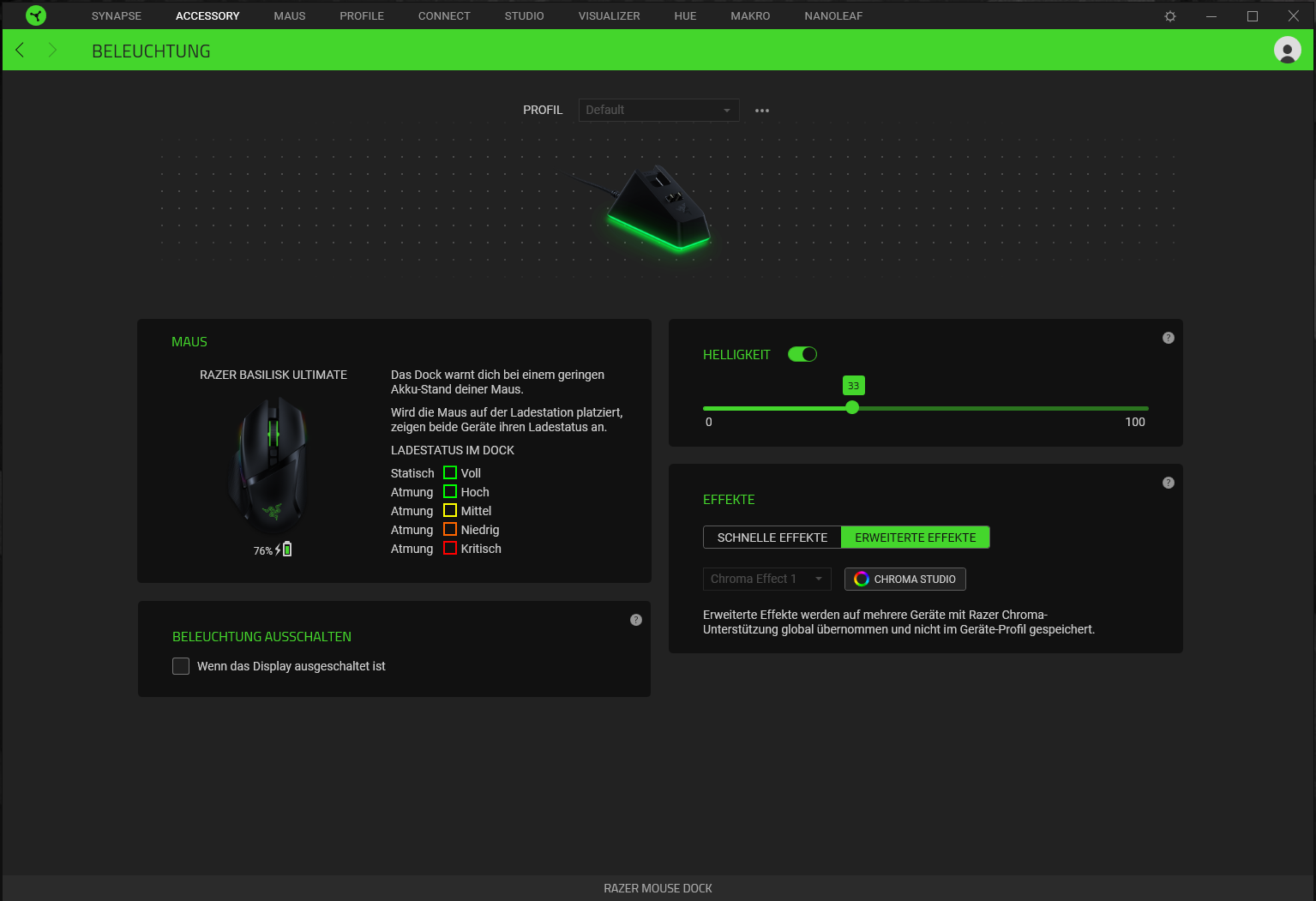Minimize the Synapse window
1316x901 pixels.
coord(1211,16)
